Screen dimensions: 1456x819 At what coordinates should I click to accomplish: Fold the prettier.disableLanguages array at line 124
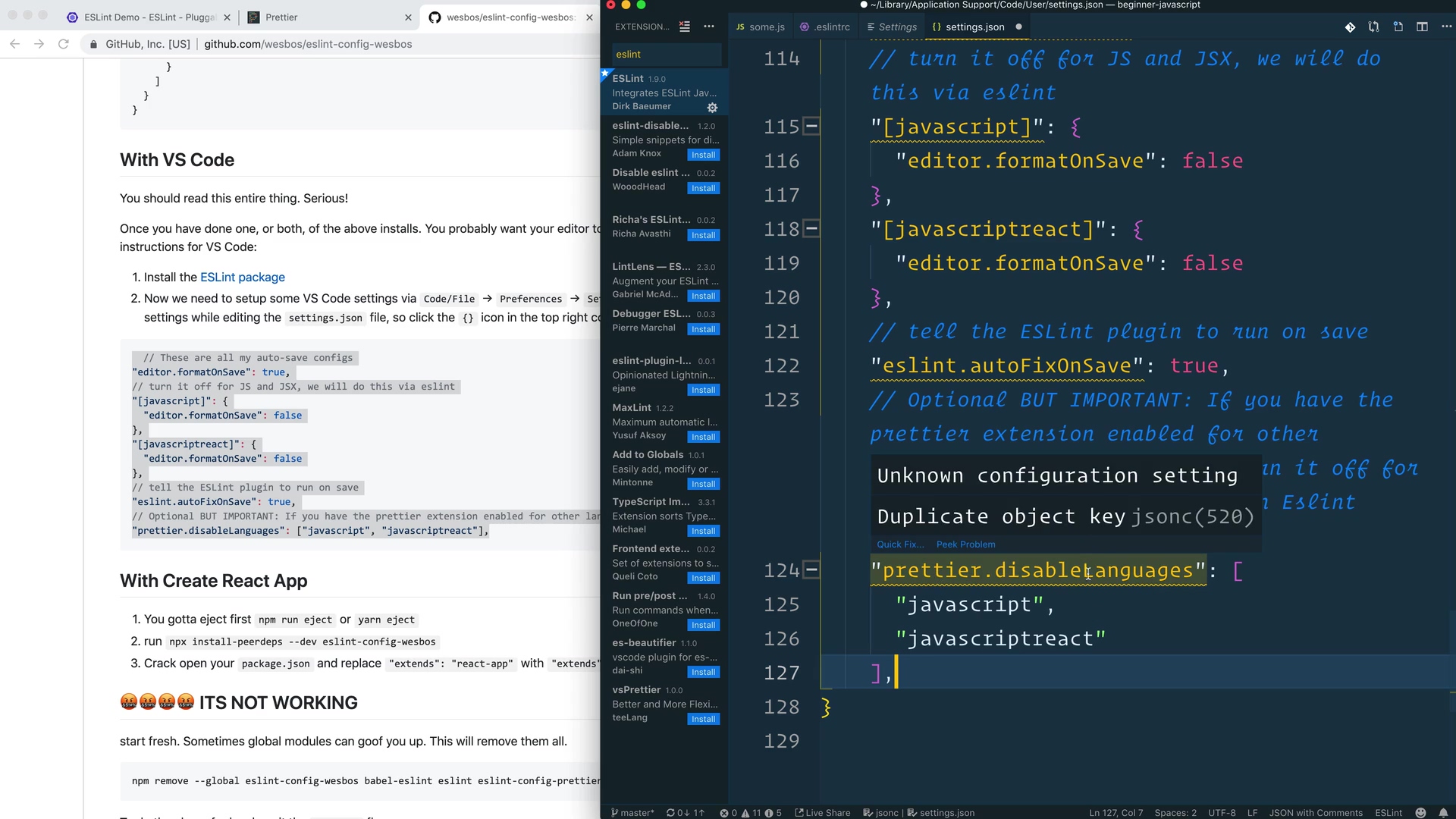[x=811, y=570]
